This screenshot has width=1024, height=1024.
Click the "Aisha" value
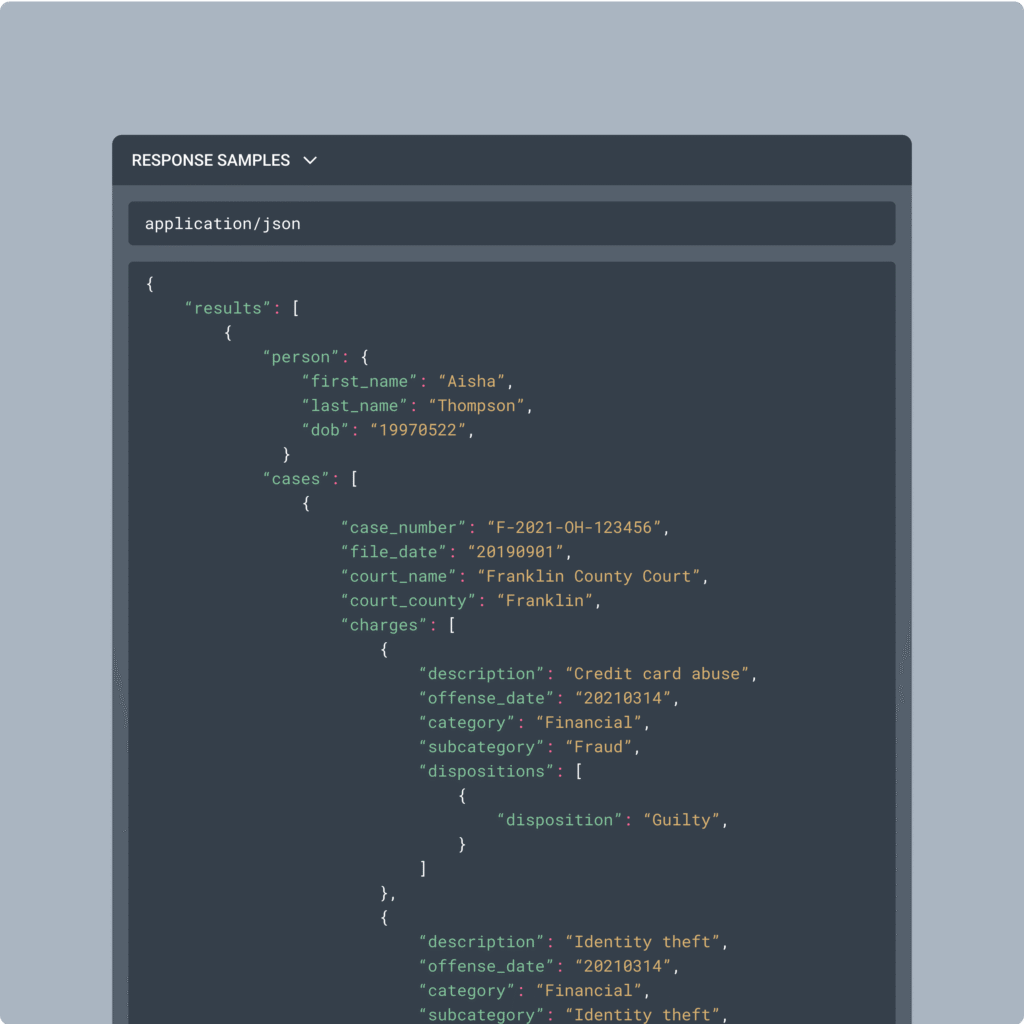pos(472,381)
